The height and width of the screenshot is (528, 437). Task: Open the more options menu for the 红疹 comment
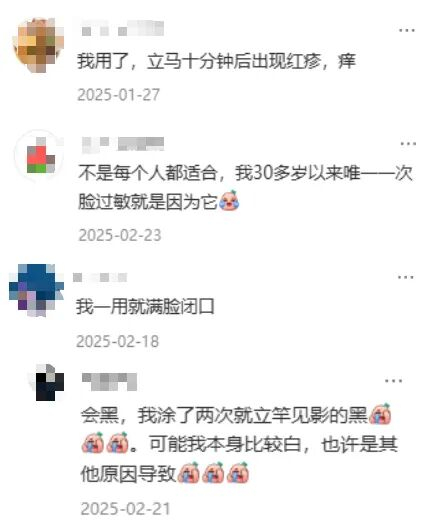[407, 30]
